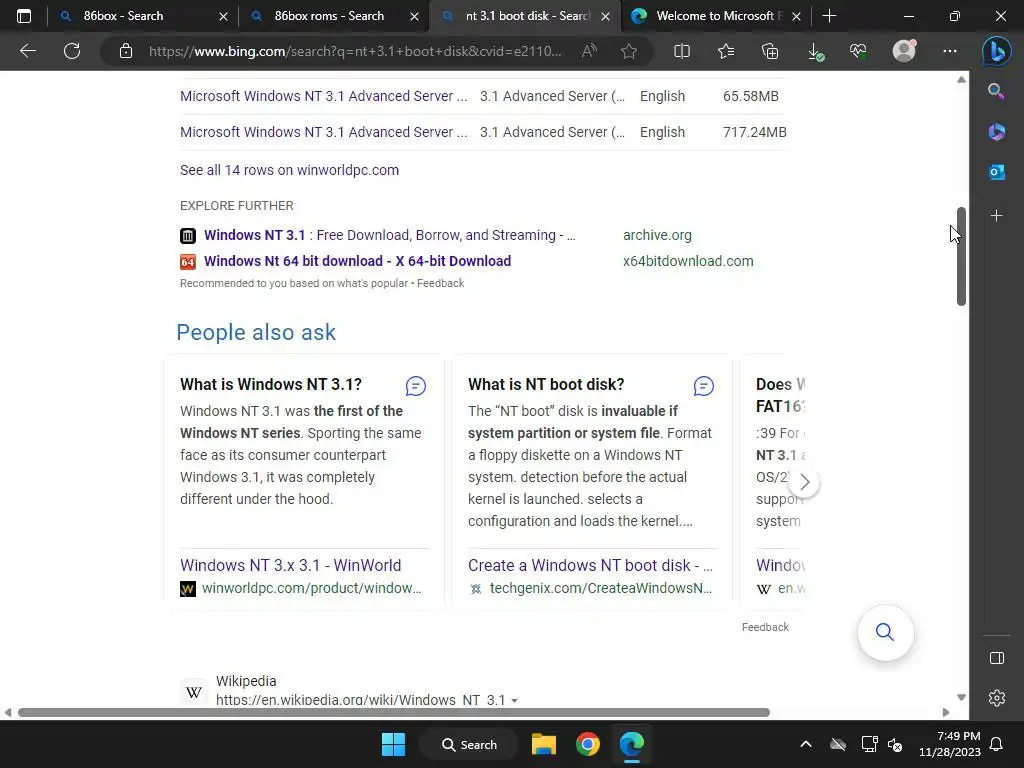The width and height of the screenshot is (1024, 768).
Task: Add a site to sidebar plus
Action: click(997, 216)
